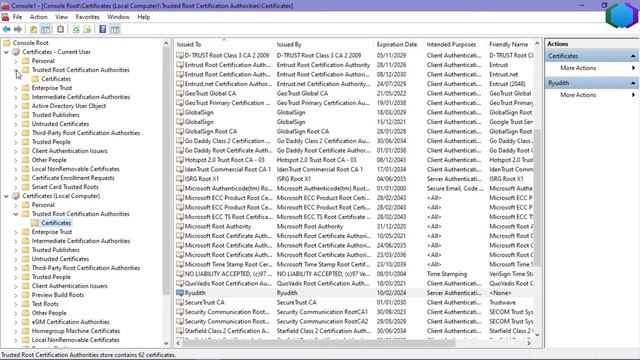Click the console app icon beside File menu
640x360 pixels.
5,17
